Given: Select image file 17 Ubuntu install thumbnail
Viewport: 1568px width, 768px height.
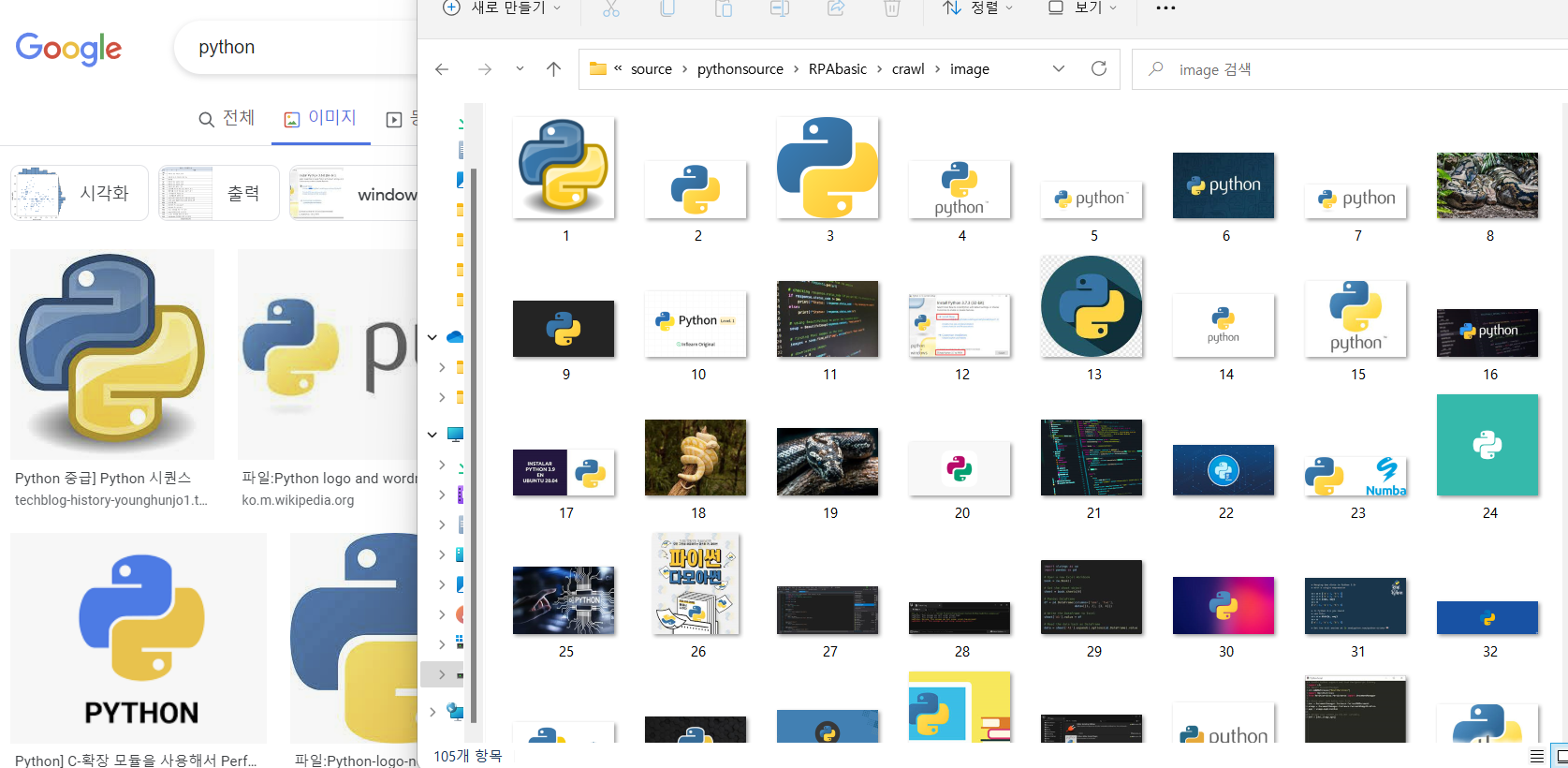Looking at the screenshot, I should click(x=564, y=473).
